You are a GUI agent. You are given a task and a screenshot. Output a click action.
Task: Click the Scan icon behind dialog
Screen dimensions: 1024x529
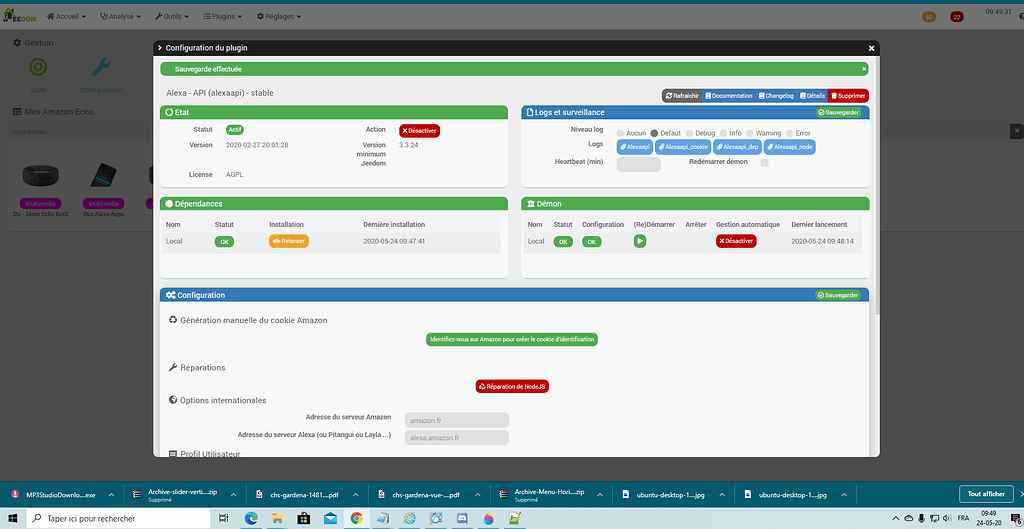(38, 67)
